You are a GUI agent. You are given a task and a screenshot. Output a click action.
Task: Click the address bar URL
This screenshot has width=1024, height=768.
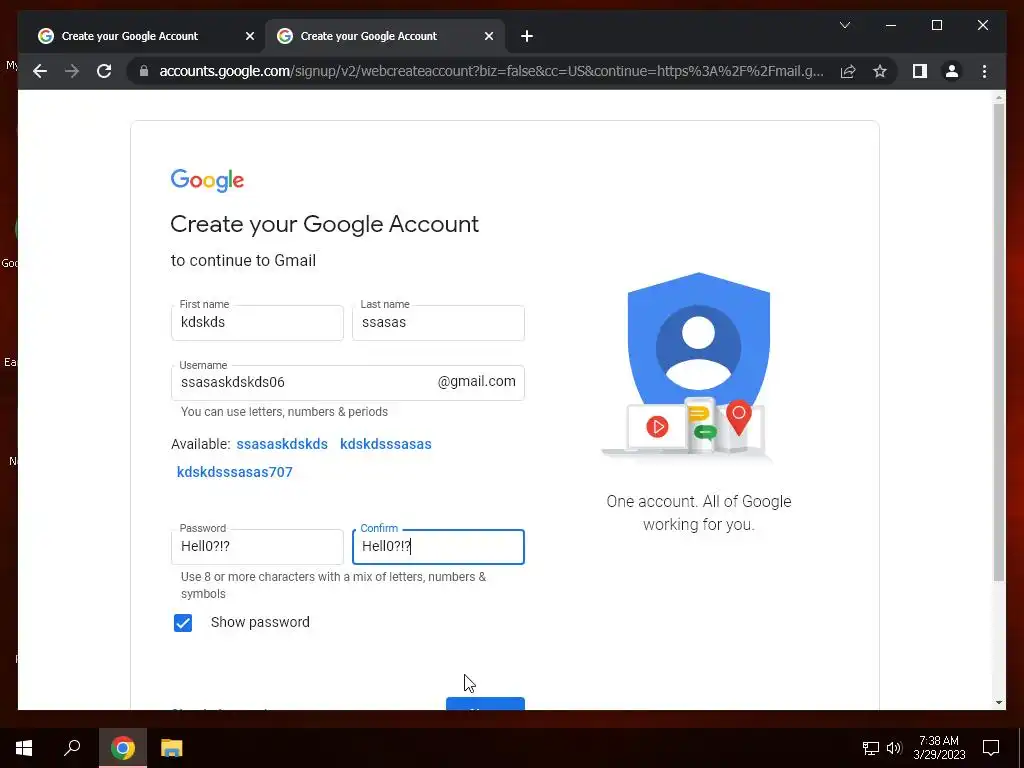pos(491,71)
